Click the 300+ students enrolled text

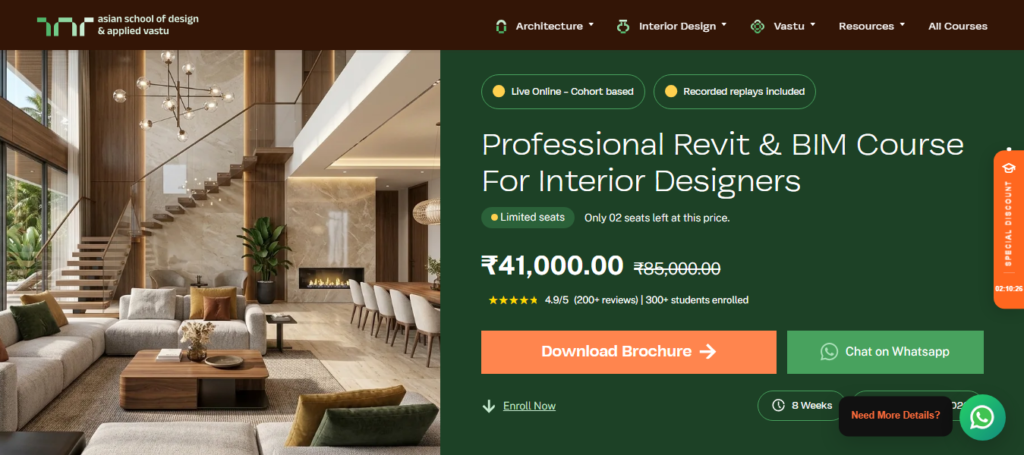point(697,300)
